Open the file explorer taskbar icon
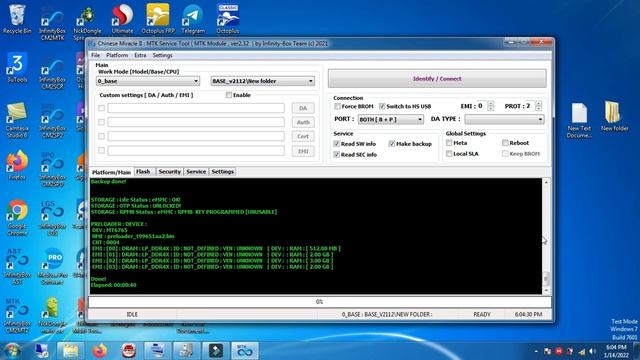The width and height of the screenshot is (640, 360). [70, 351]
